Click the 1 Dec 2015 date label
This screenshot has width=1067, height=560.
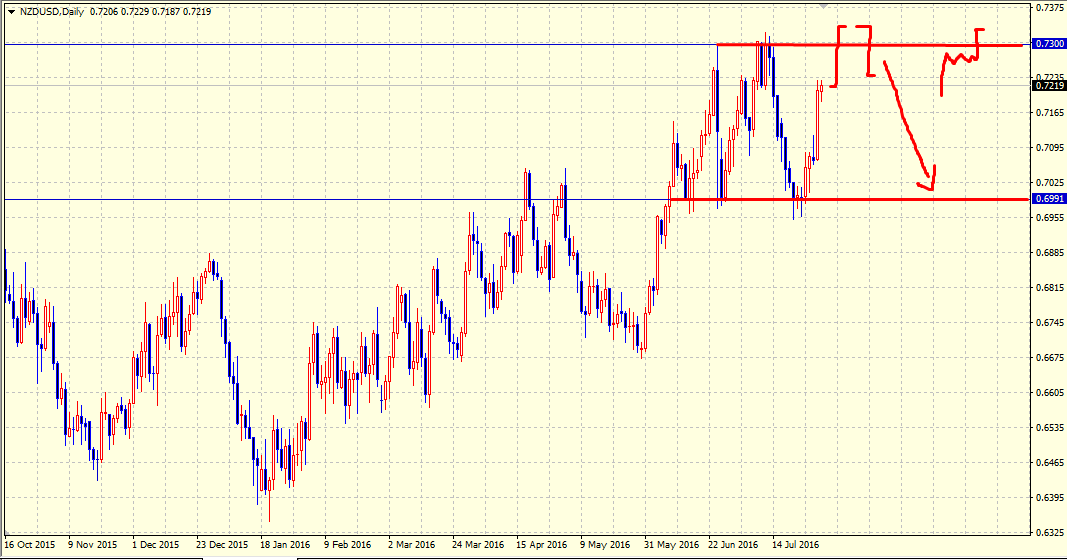tap(156, 545)
